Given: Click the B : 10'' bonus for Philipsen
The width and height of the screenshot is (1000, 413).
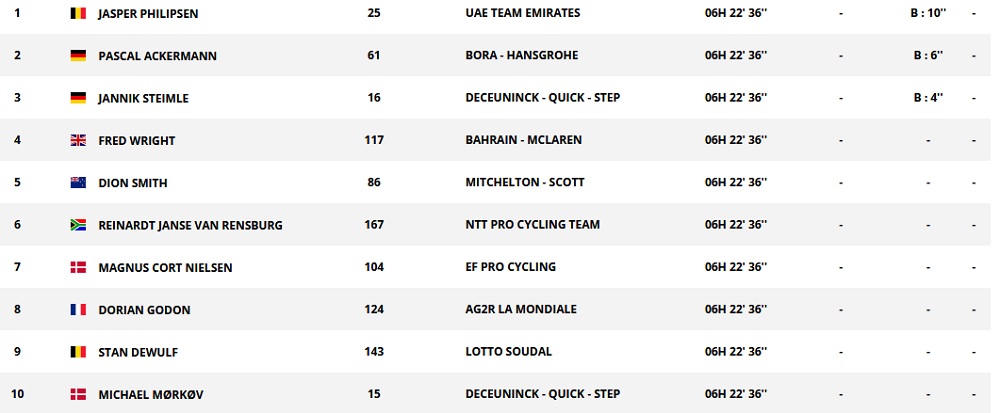Looking at the screenshot, I should (928, 14).
